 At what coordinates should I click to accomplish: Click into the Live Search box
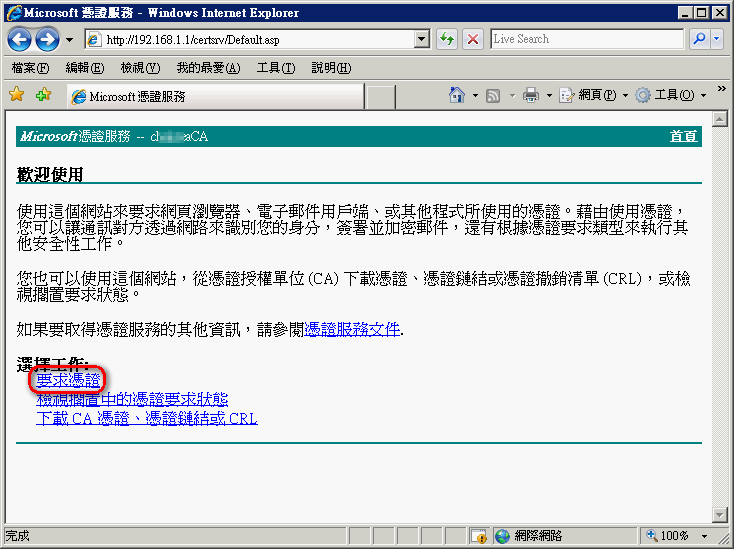coord(587,39)
